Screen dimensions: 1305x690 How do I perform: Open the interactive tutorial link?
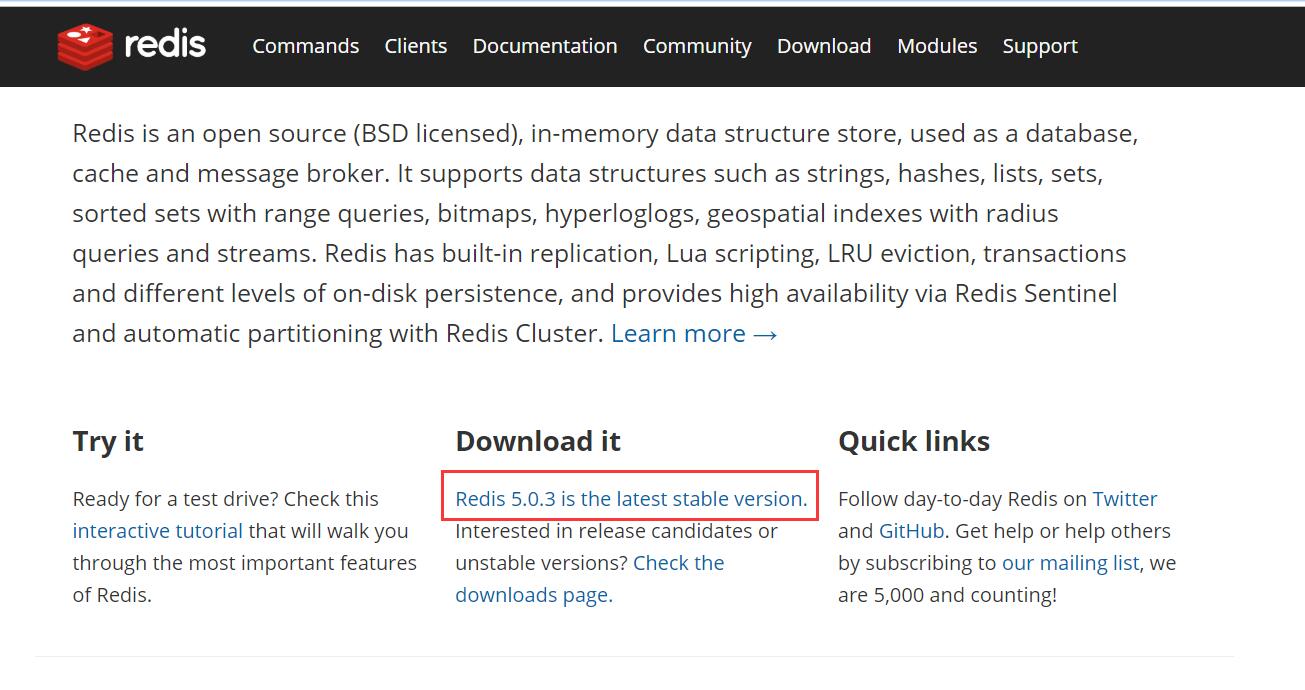(x=157, y=531)
